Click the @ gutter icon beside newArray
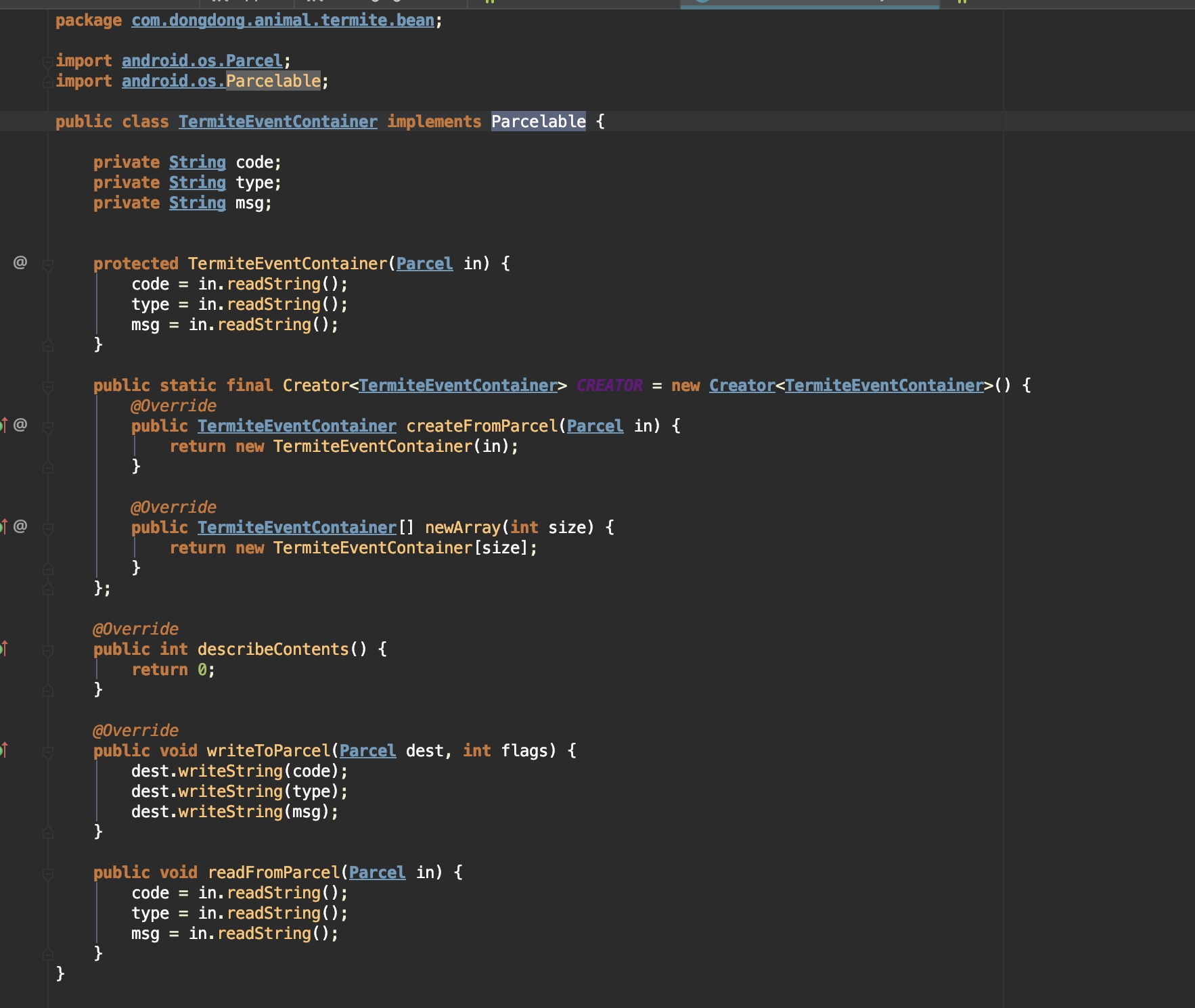This screenshot has height=1008, width=1195. tap(20, 526)
